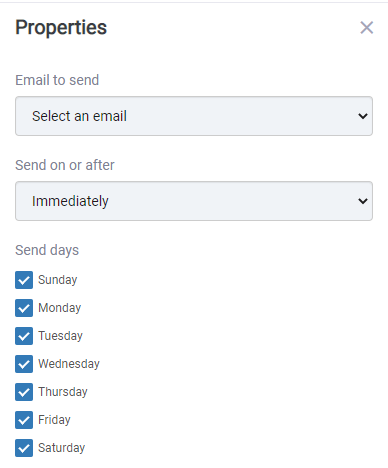Click the Immediately dropdown chevron arrow

(x=363, y=201)
